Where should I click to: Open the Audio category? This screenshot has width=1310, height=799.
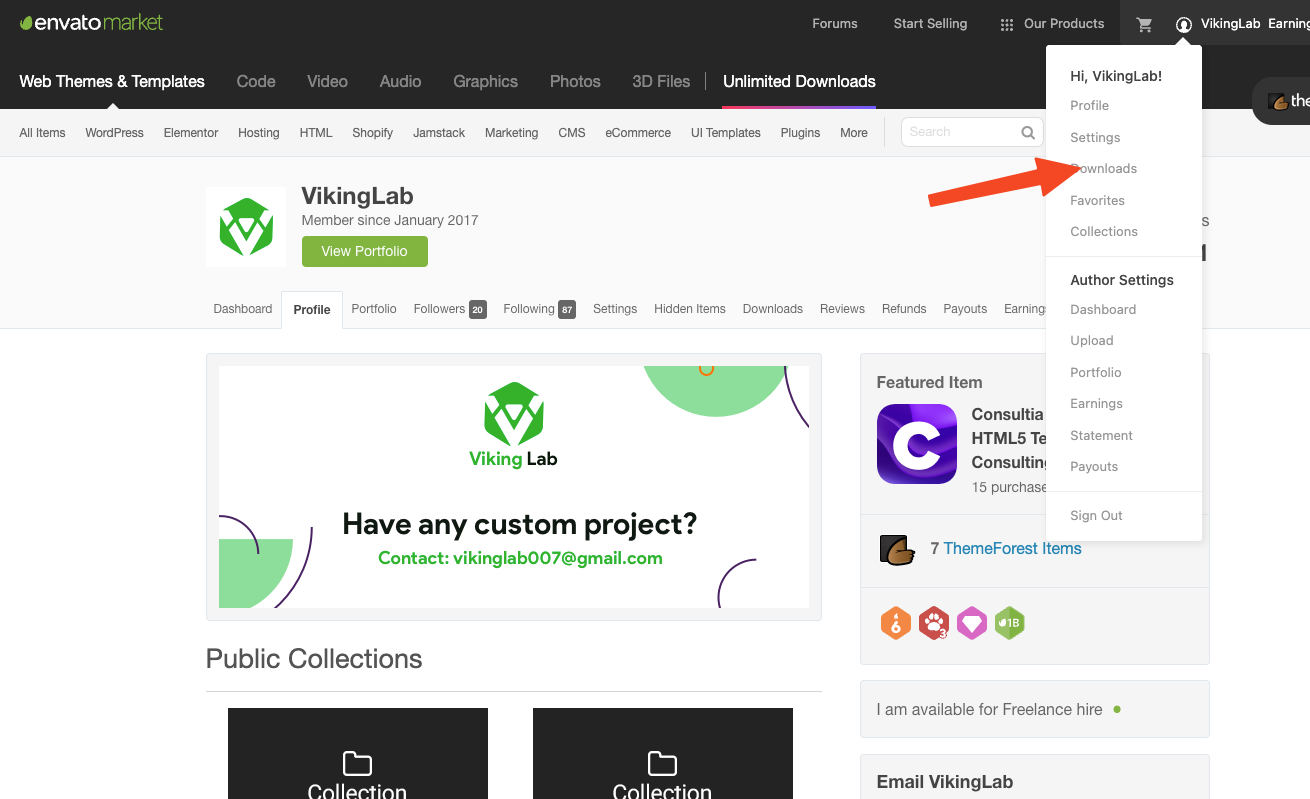400,82
